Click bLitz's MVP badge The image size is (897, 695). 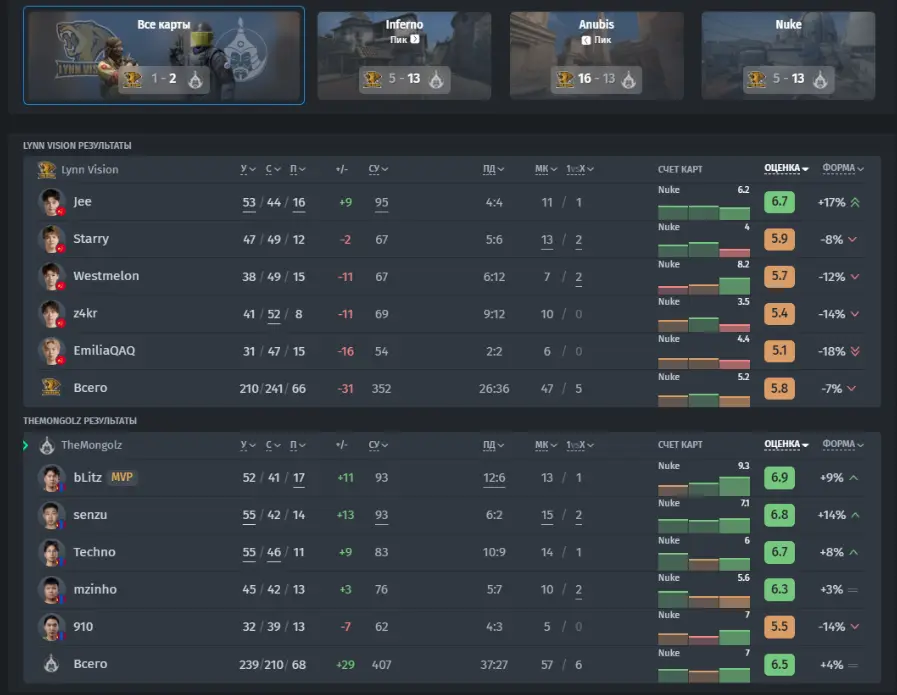pos(122,477)
